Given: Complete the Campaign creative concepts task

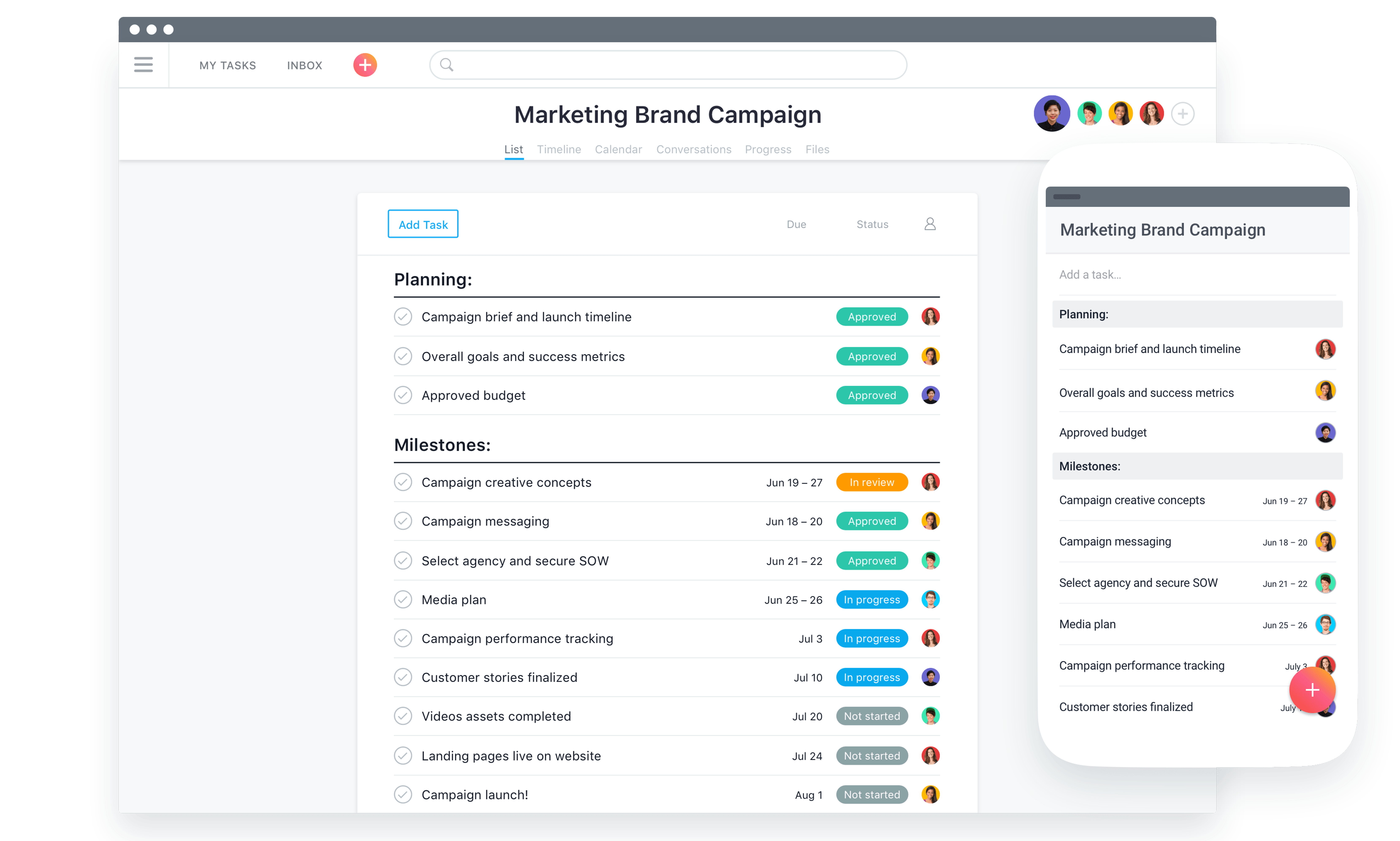Looking at the screenshot, I should coord(403,482).
